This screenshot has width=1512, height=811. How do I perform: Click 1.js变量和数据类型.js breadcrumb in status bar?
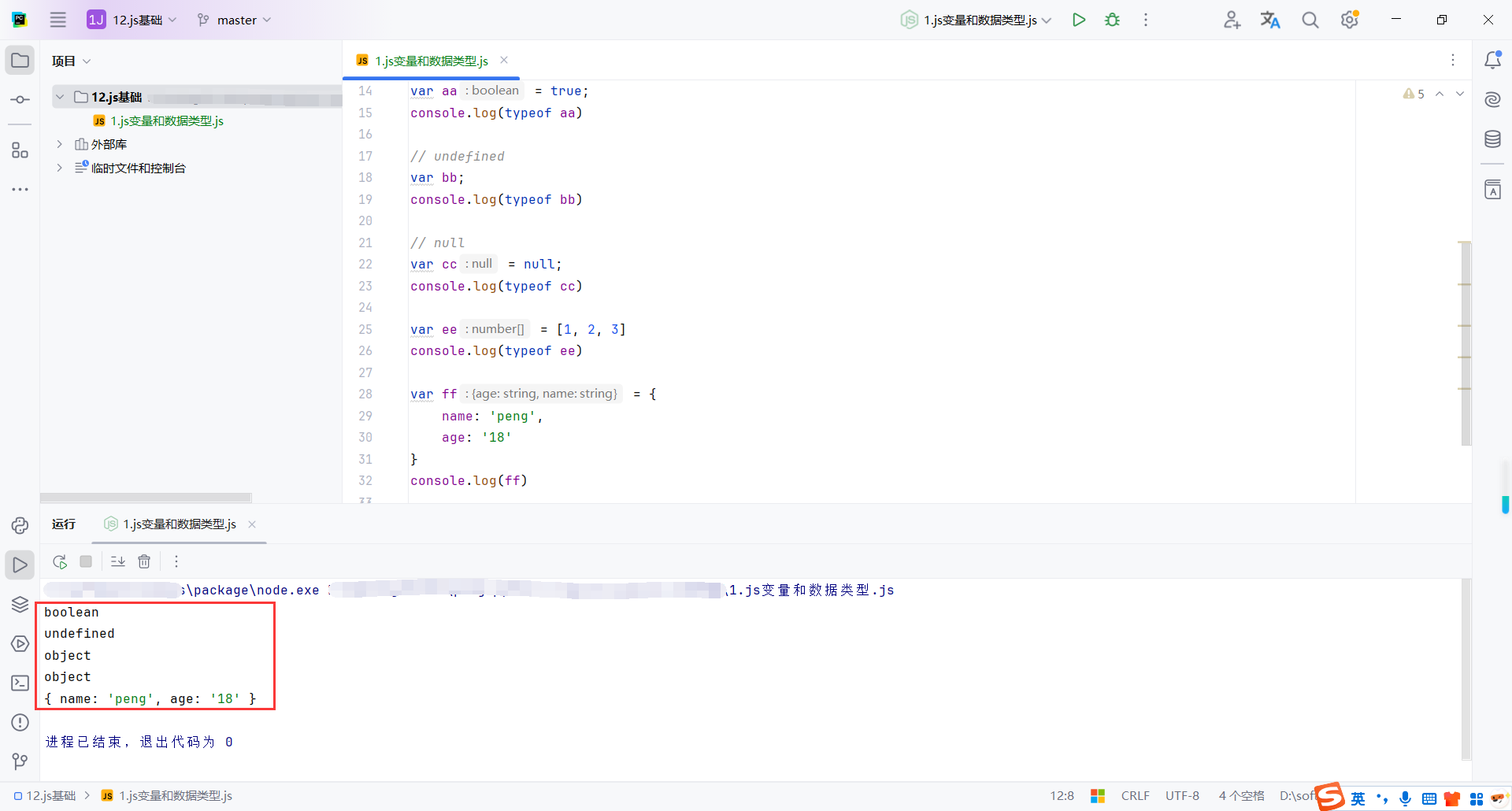pos(167,796)
